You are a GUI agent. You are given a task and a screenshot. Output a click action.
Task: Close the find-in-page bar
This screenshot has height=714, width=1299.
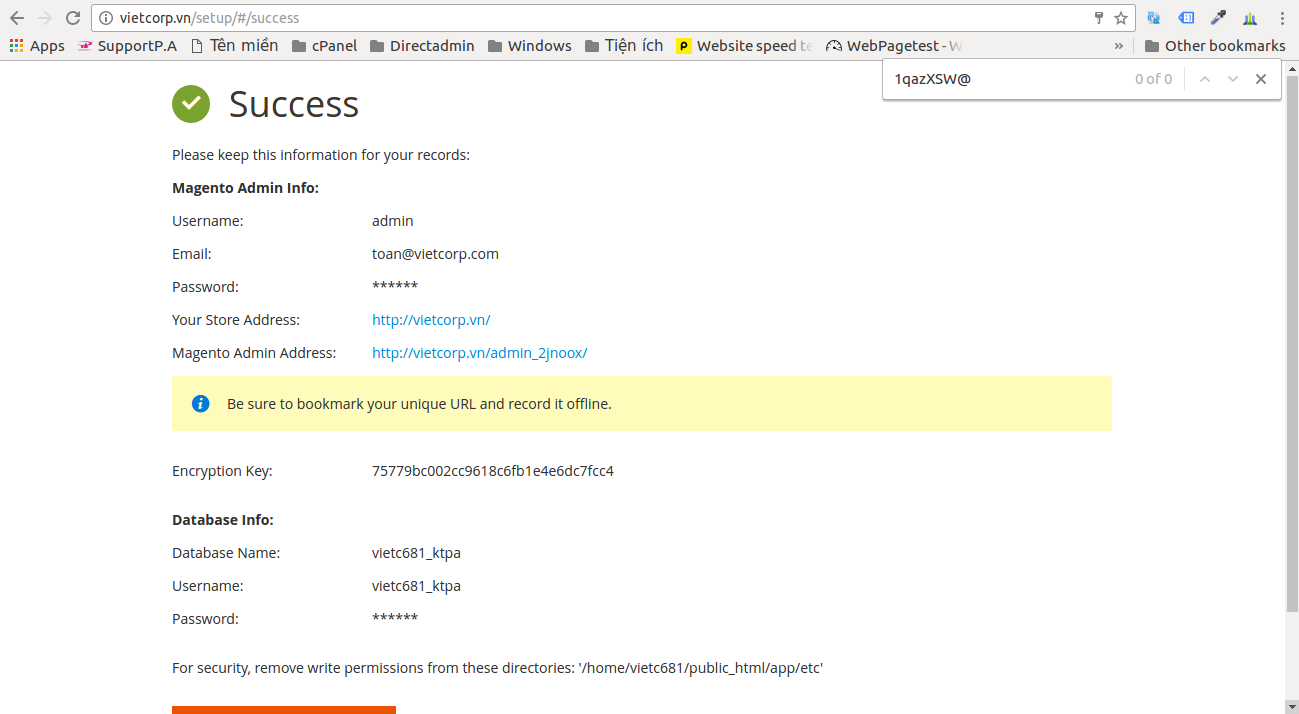1261,79
